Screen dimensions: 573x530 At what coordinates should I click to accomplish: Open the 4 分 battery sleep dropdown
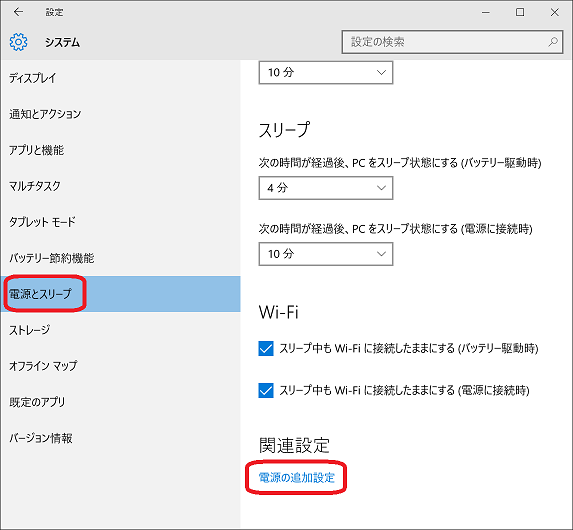click(x=326, y=188)
